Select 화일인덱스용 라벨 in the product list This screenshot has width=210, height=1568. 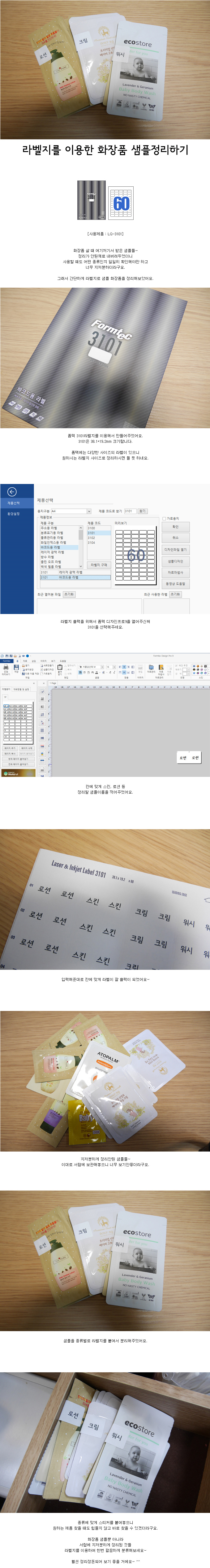(x=58, y=542)
